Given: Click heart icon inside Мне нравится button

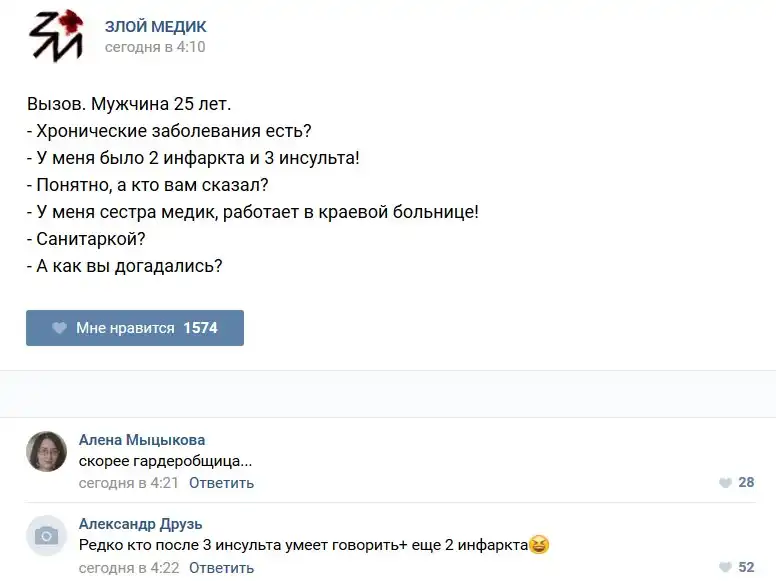Looking at the screenshot, I should click(59, 328).
